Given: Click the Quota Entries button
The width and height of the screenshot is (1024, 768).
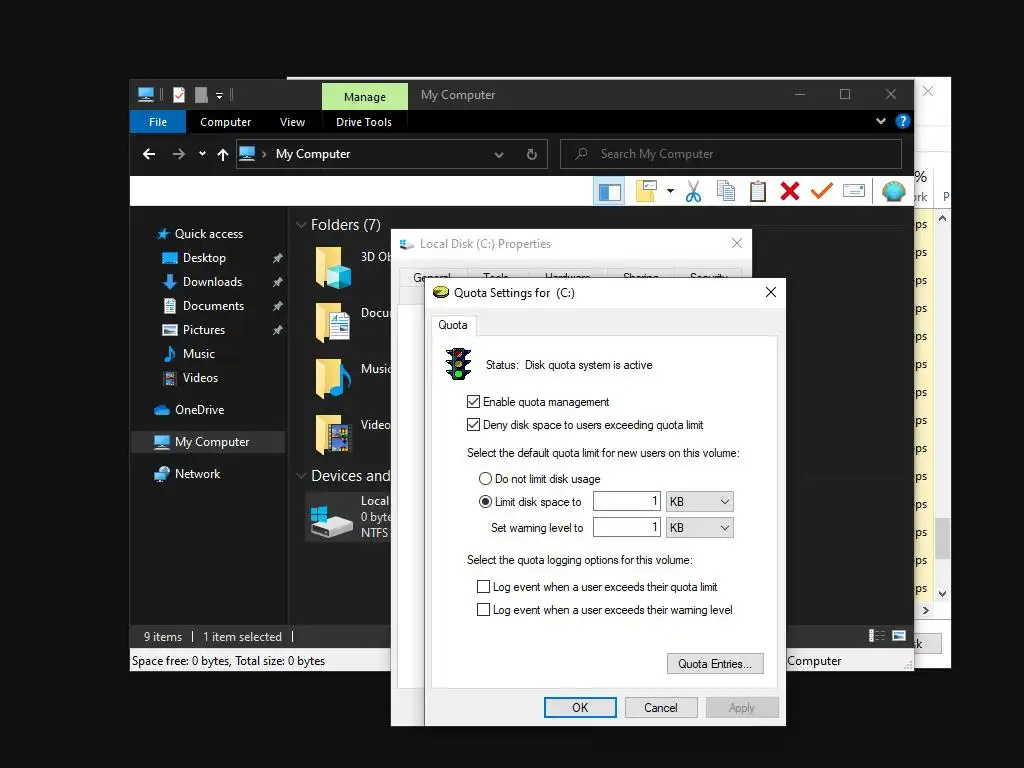Looking at the screenshot, I should (715, 664).
